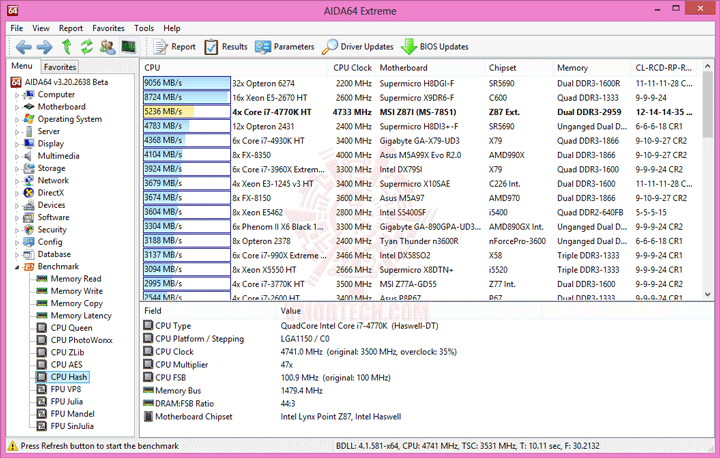
Task: Refresh the benchmark using the green arrows icon
Action: pos(87,47)
